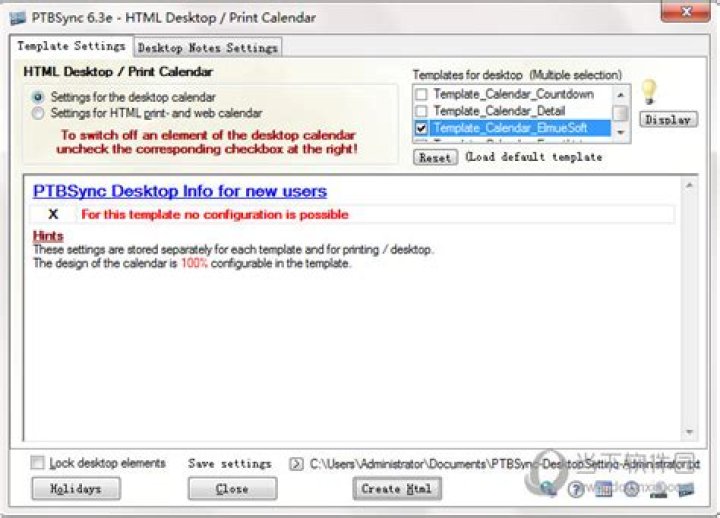Viewport: 720px width, 518px height.
Task: Click Template_Calendar_Detail list row text
Action: [x=499, y=111]
